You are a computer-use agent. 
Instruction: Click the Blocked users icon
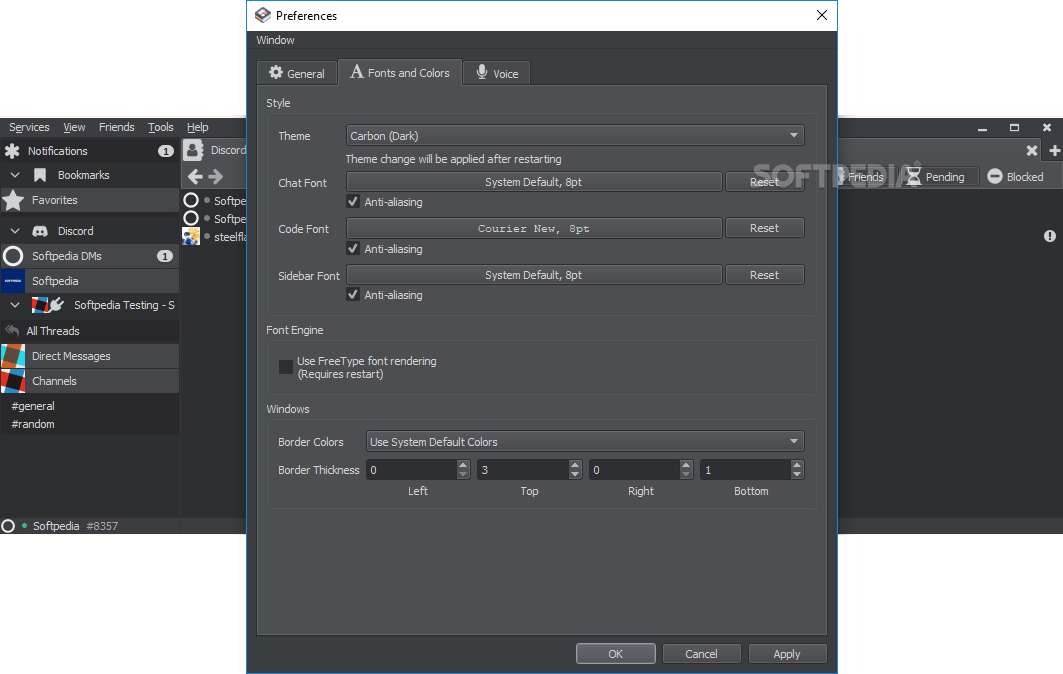[994, 176]
